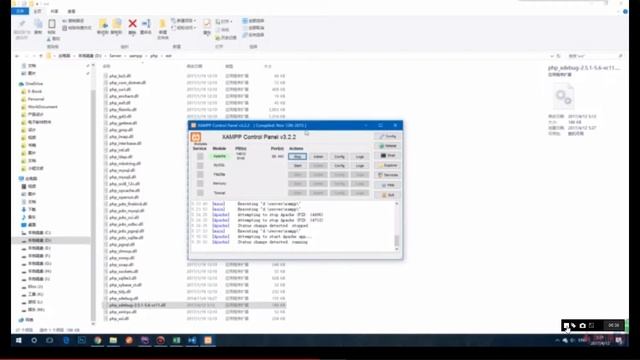Click the php breadcrumb in address bar

coord(154,56)
